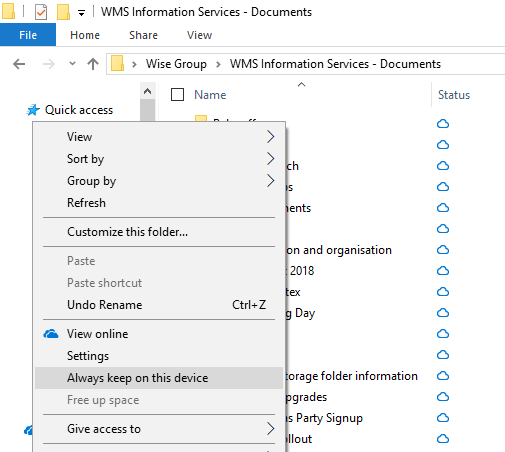The width and height of the screenshot is (505, 452).
Task: Choose Refresh from the context menu
Action: click(x=159, y=203)
